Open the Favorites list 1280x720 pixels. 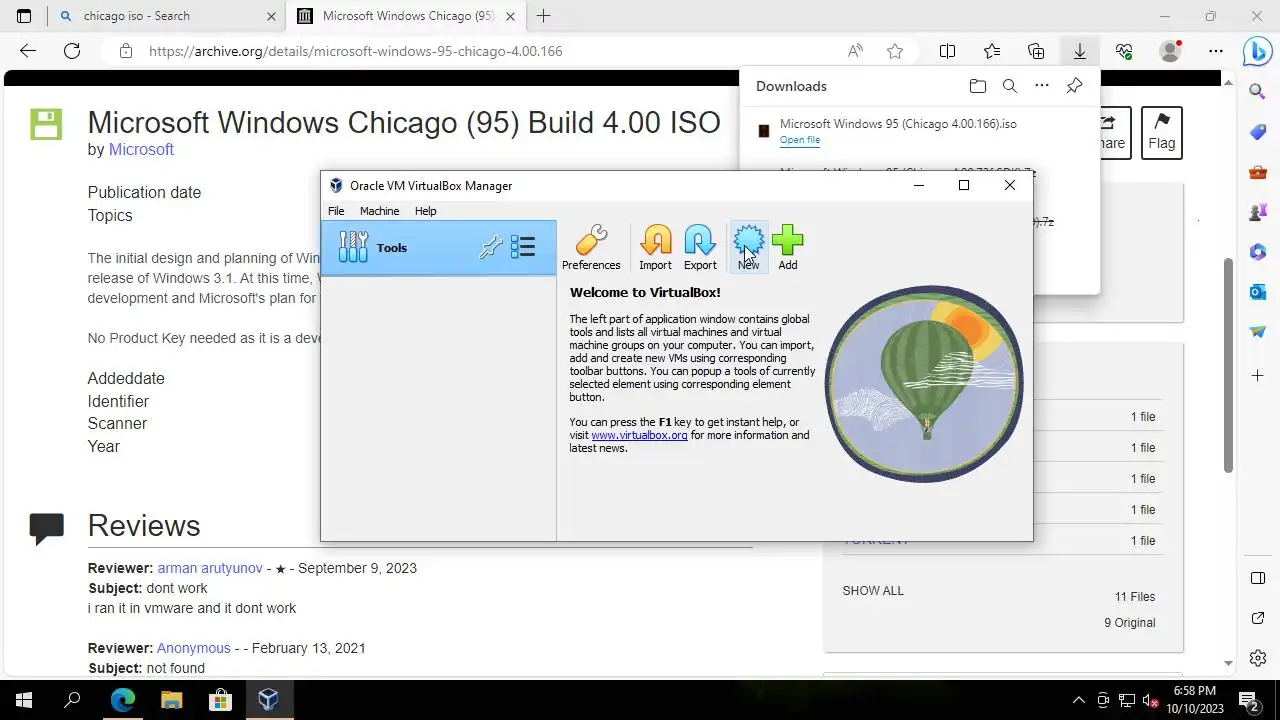991,51
